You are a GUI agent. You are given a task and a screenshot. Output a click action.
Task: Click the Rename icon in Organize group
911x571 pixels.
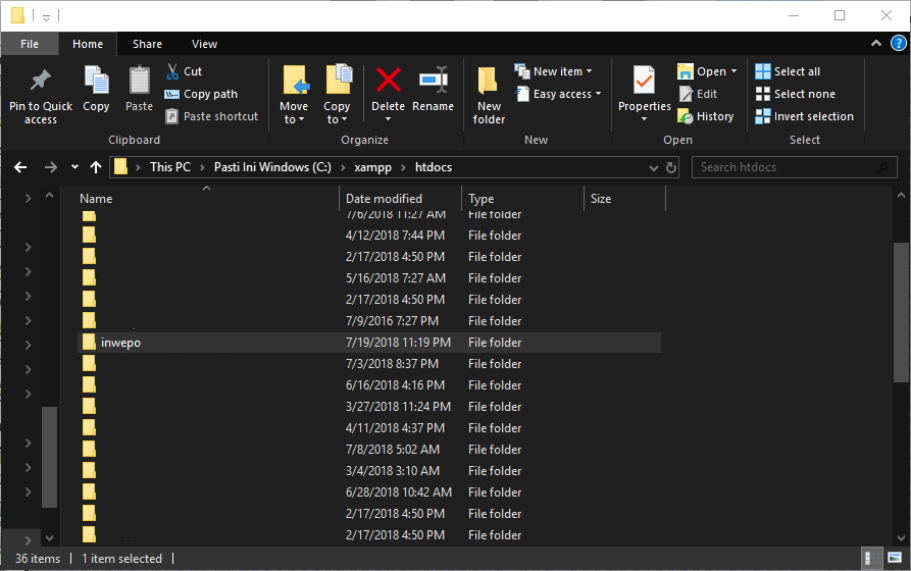click(x=433, y=81)
